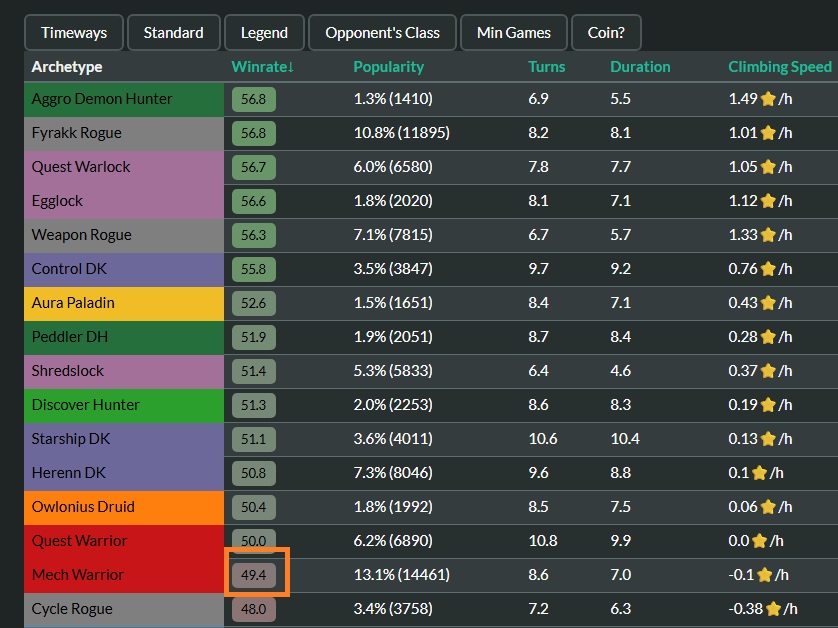Open the Min Games dropdown

click(514, 33)
